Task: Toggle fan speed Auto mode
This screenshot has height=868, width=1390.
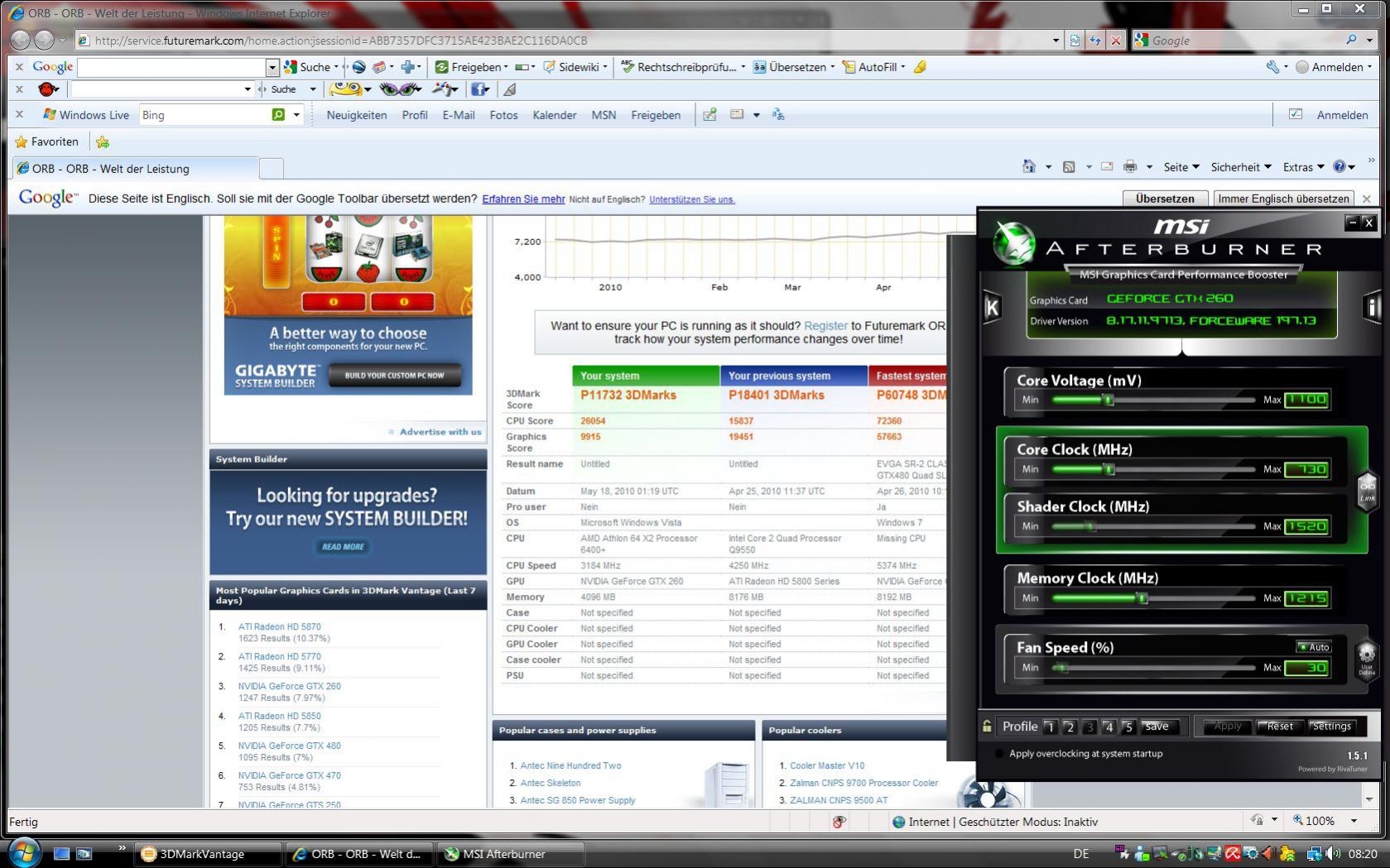Action: pyautogui.click(x=1315, y=647)
